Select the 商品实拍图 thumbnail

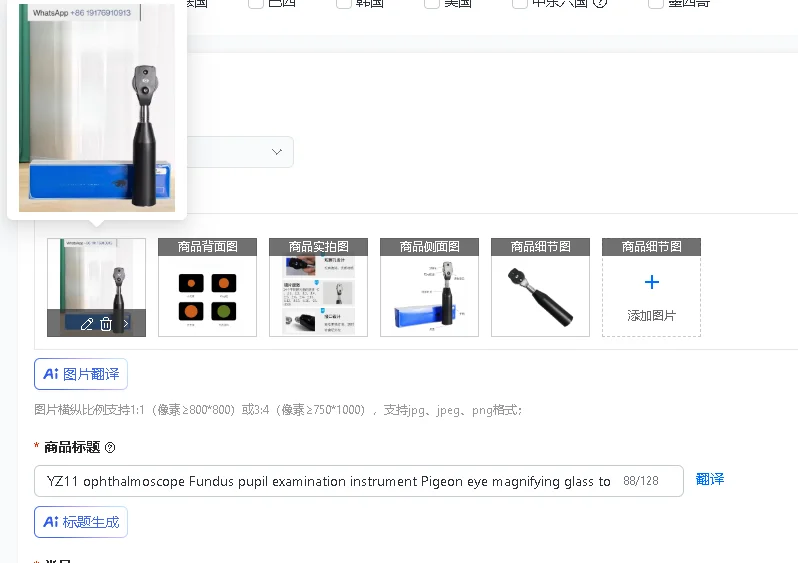pos(319,287)
